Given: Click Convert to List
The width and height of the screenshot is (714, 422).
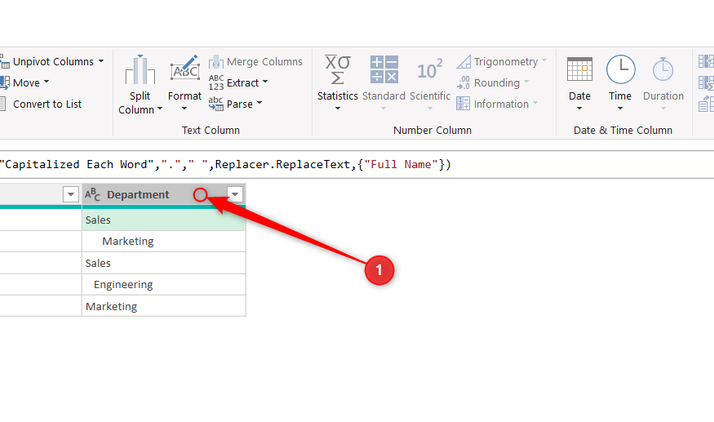Looking at the screenshot, I should coord(47,104).
